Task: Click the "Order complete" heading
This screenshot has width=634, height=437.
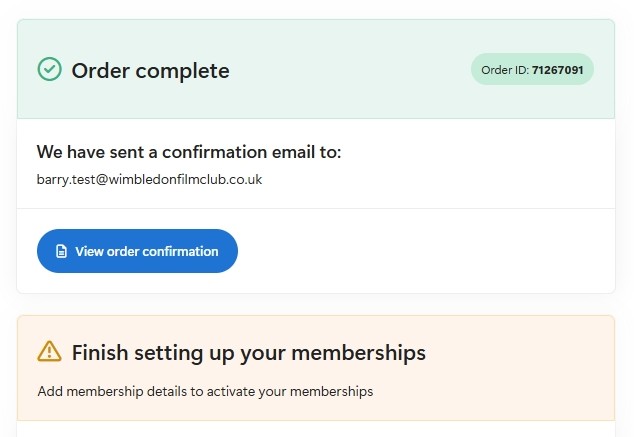Action: (x=150, y=71)
